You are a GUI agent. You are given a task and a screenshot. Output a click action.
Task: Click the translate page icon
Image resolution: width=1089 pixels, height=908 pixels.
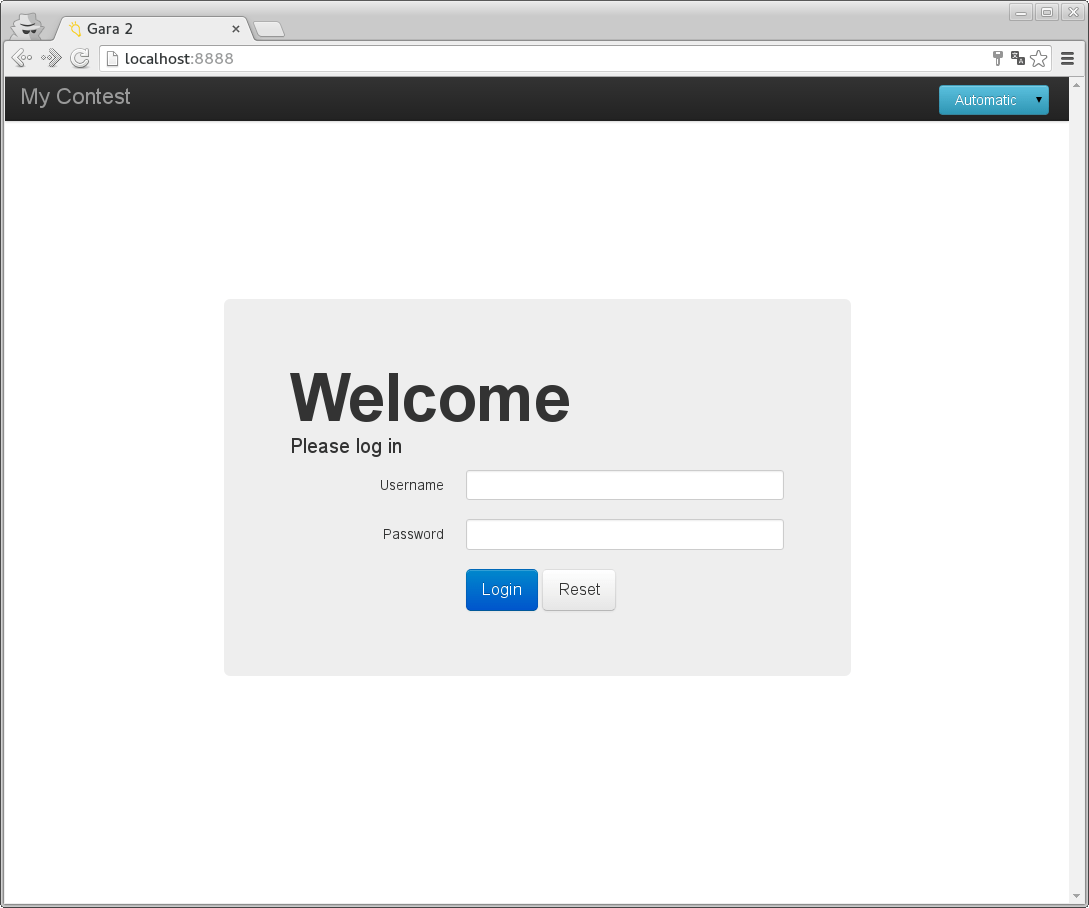pyautogui.click(x=1017, y=58)
